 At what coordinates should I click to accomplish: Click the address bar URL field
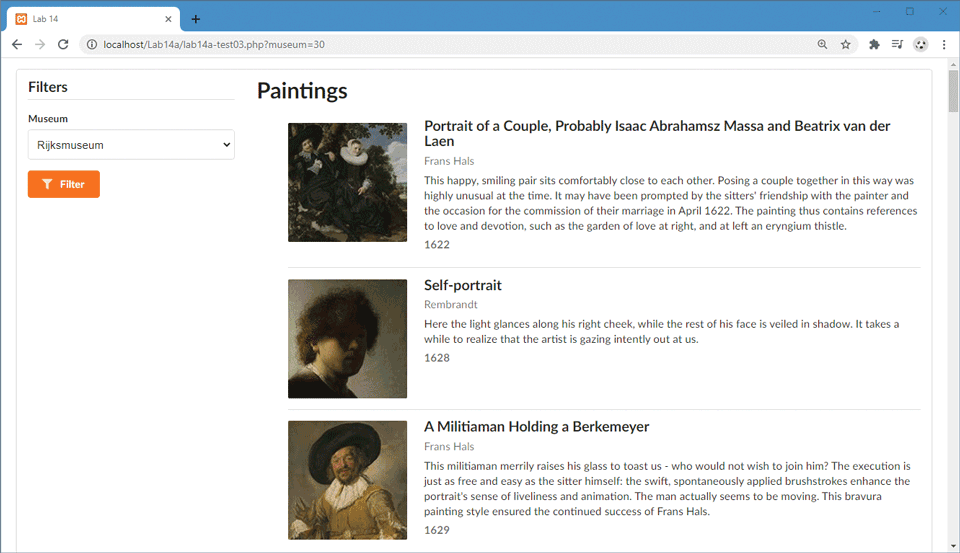click(x=400, y=45)
